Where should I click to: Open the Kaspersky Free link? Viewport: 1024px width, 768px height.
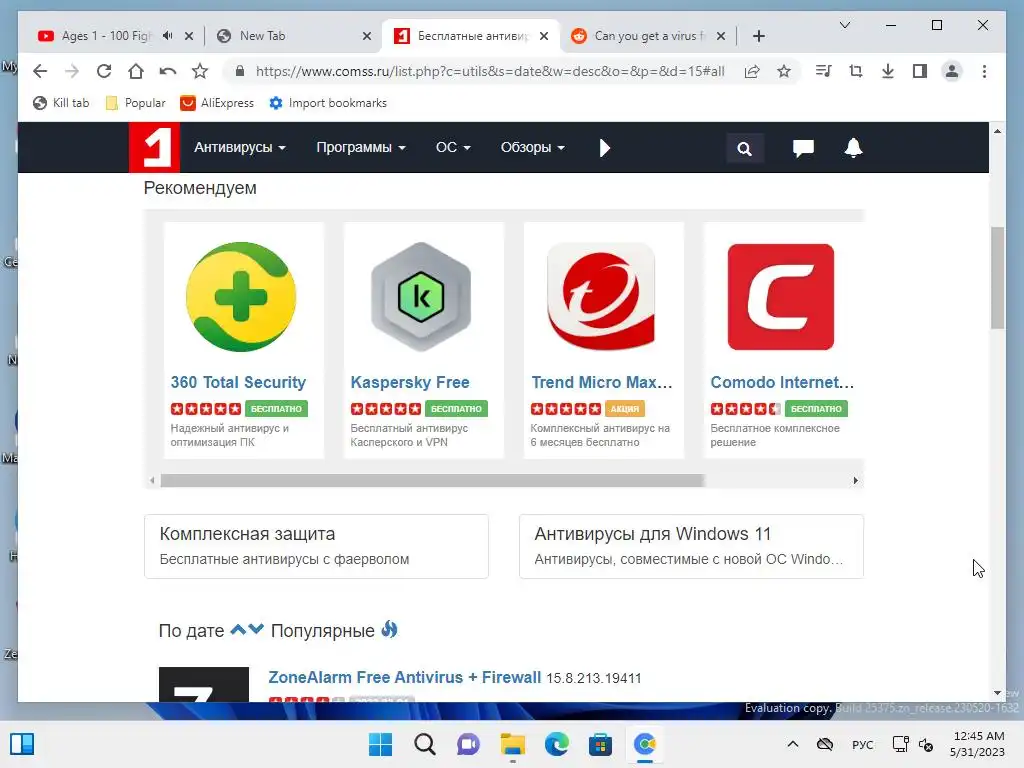[x=409, y=382]
